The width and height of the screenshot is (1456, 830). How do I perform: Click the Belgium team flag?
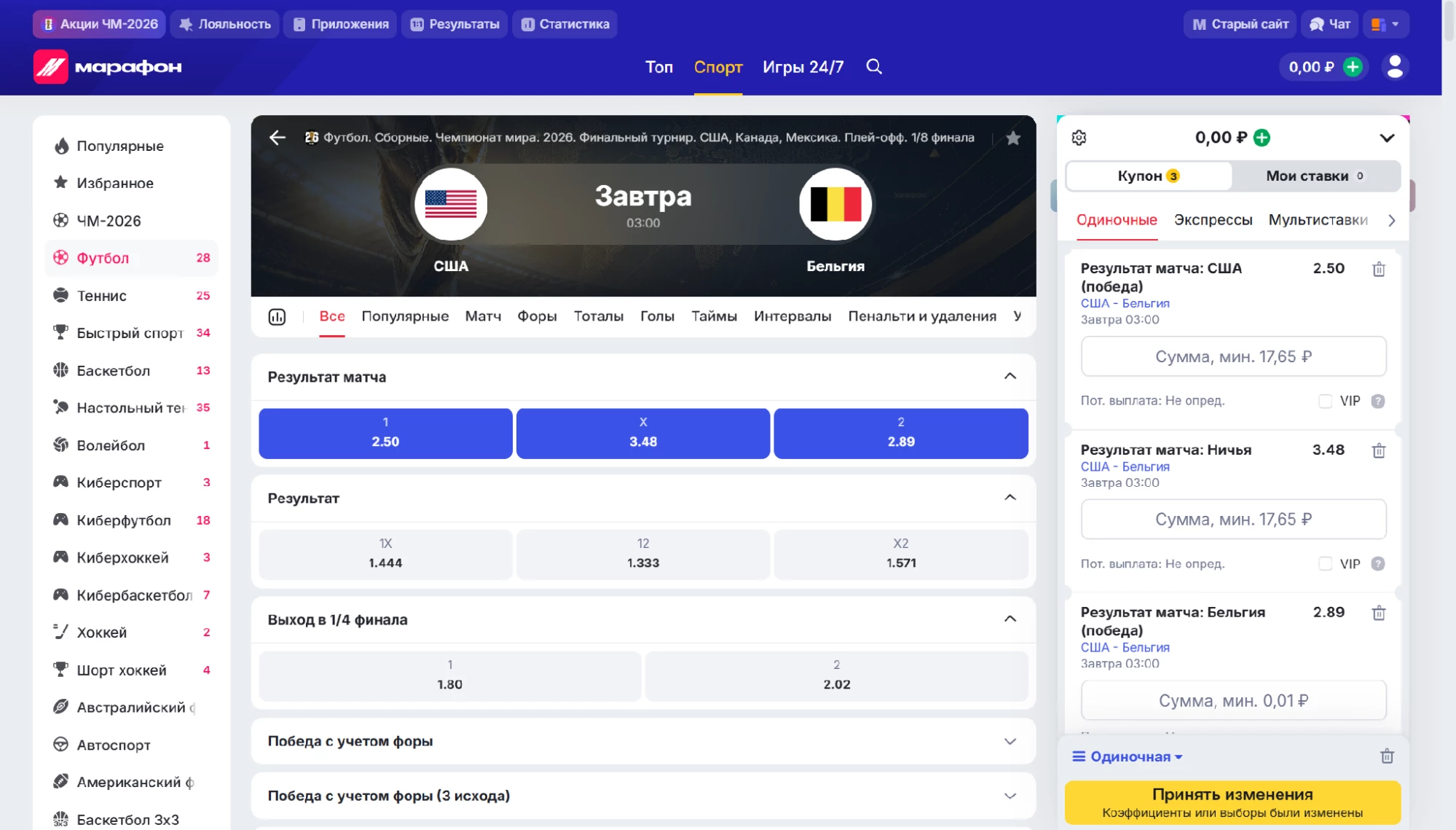[x=835, y=204]
